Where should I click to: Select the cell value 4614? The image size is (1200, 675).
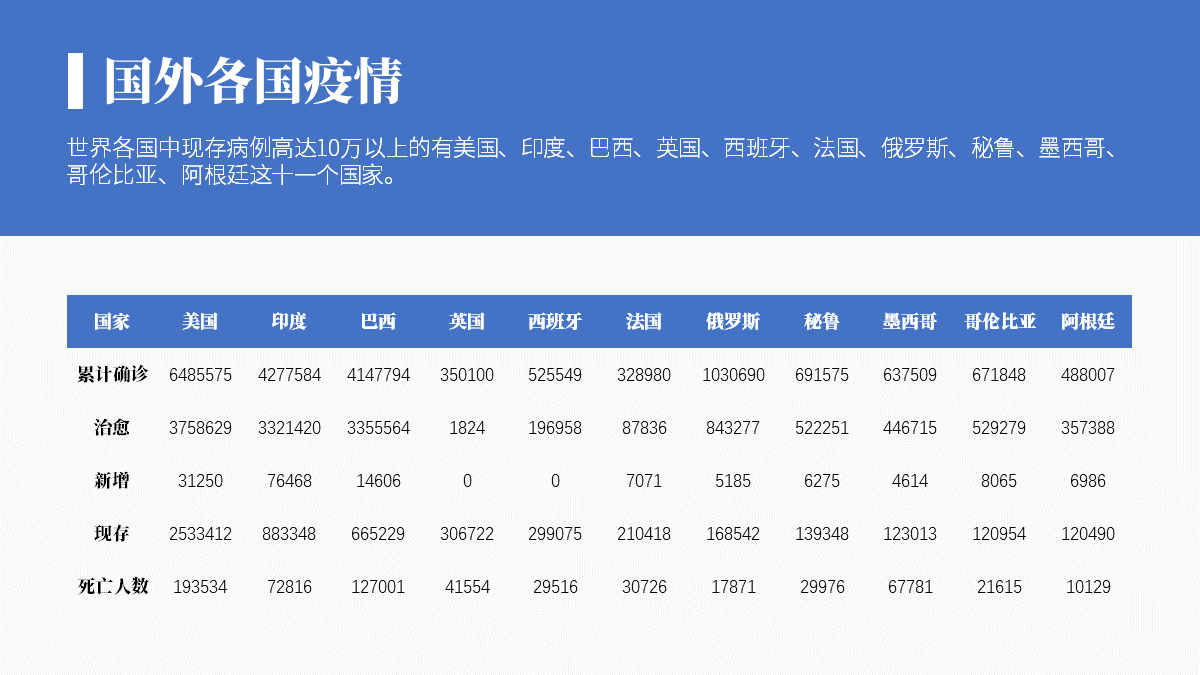click(x=910, y=481)
